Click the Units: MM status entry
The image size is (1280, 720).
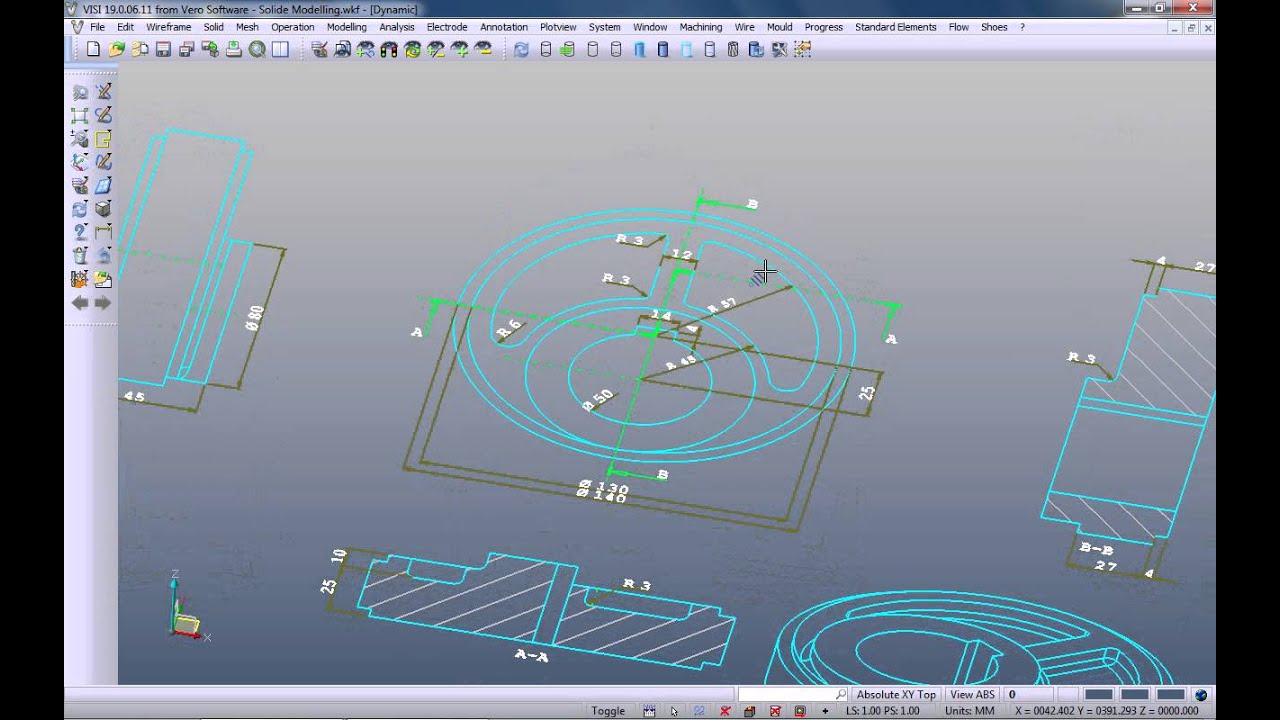969,711
